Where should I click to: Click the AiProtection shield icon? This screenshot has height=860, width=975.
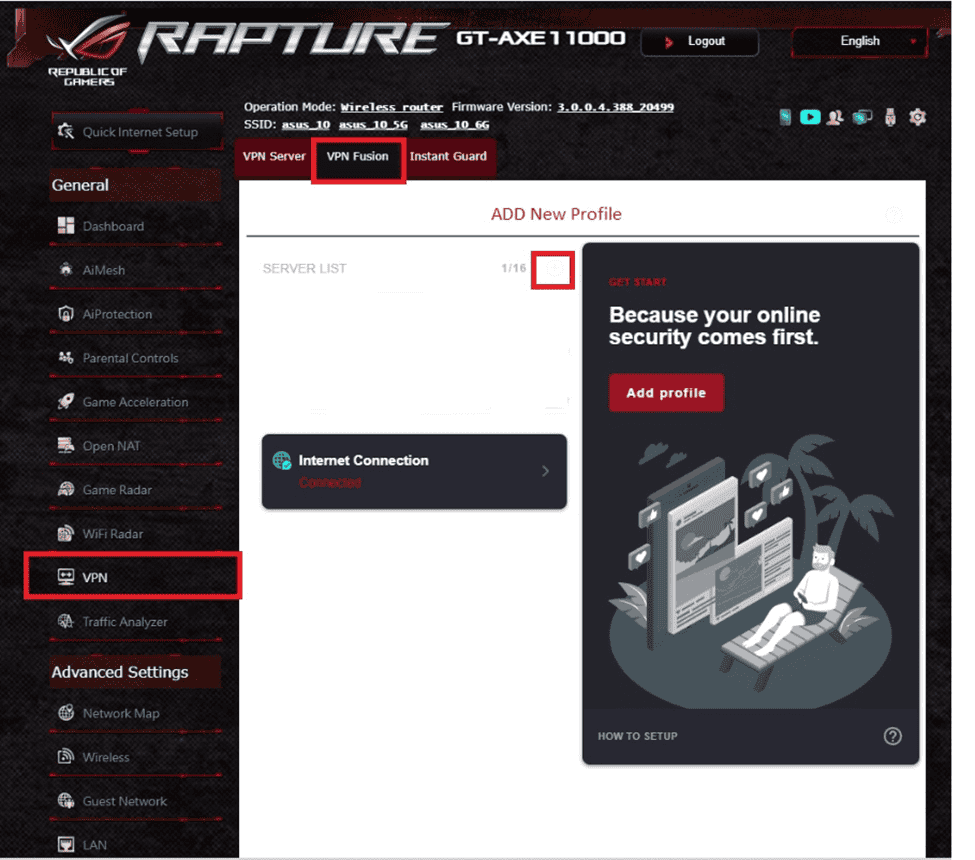click(x=65, y=313)
